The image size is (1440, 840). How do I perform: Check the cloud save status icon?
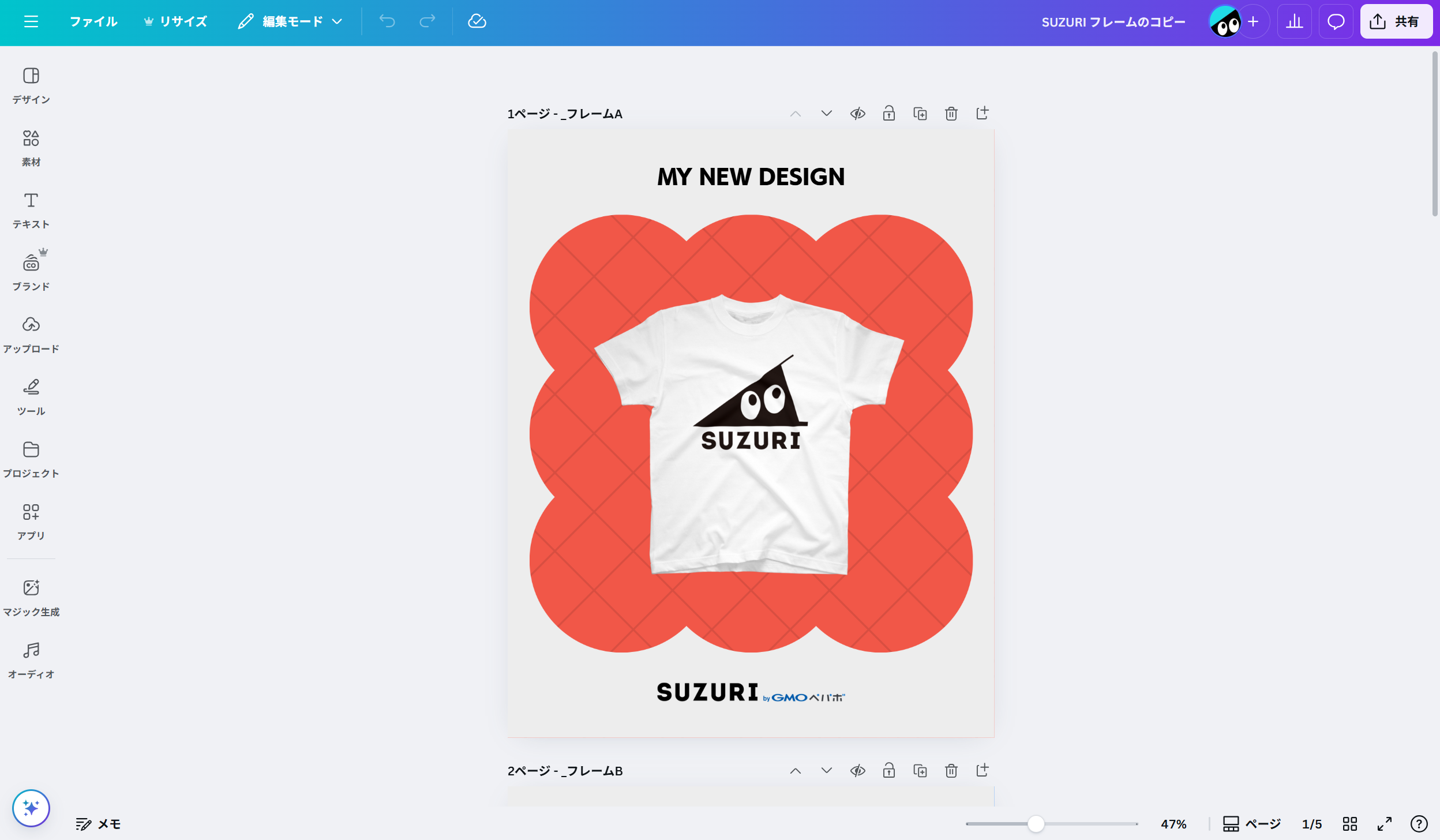(x=477, y=22)
